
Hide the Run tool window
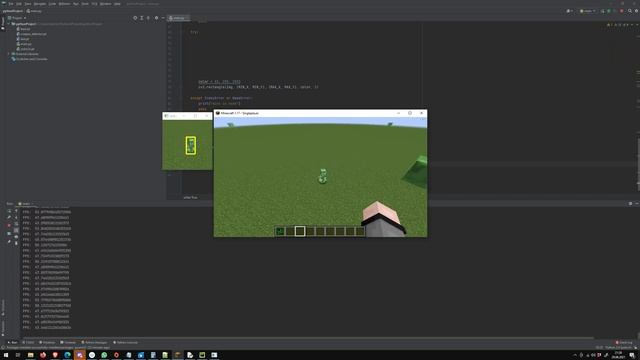click(636, 203)
